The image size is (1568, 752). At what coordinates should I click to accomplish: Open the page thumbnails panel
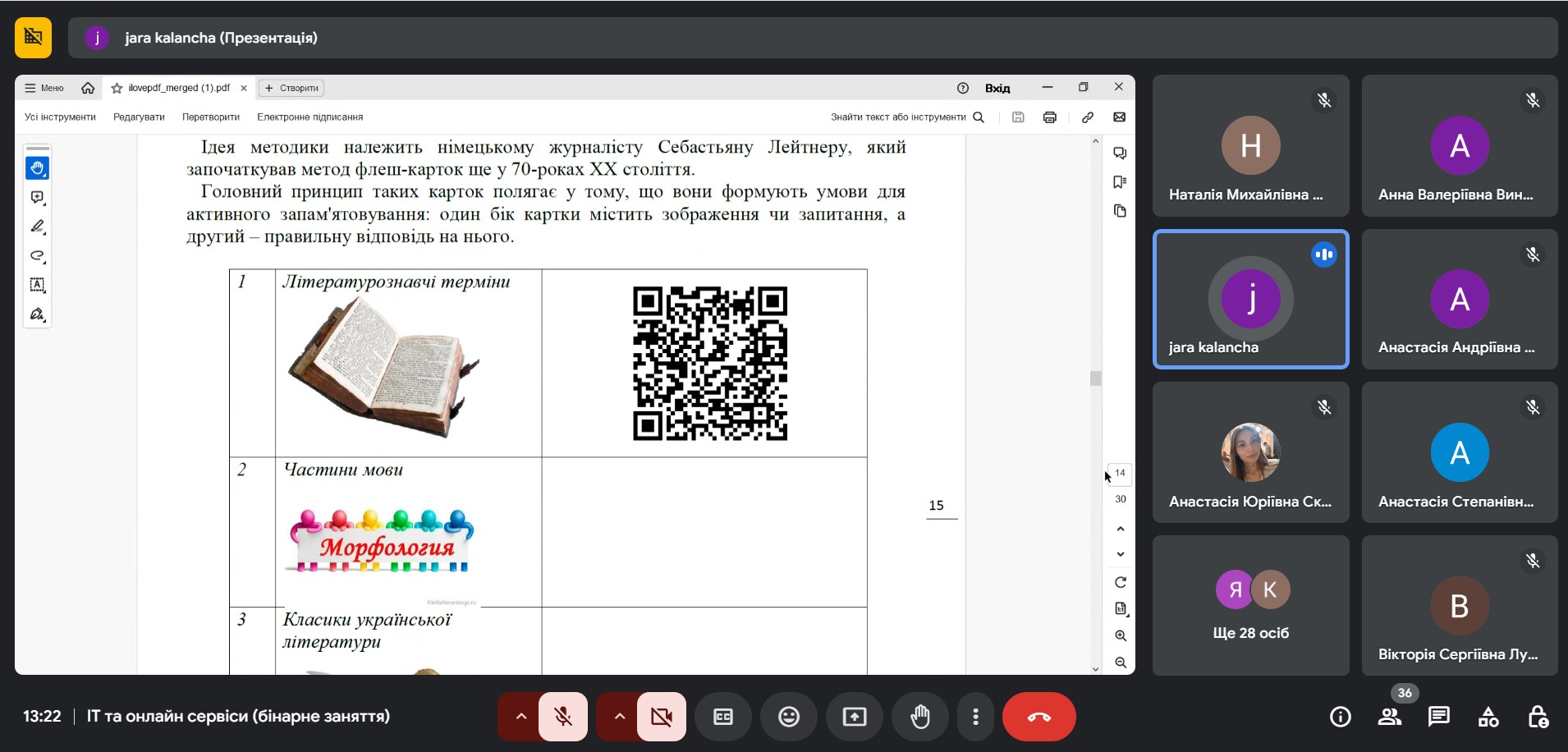pos(1120,211)
